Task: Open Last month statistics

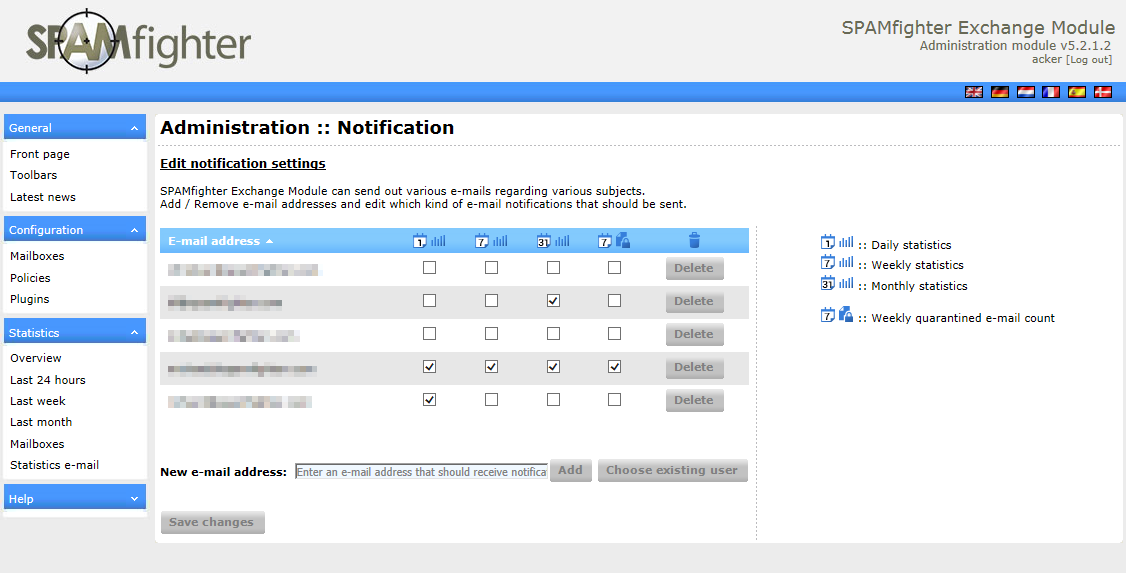Action: 41,421
